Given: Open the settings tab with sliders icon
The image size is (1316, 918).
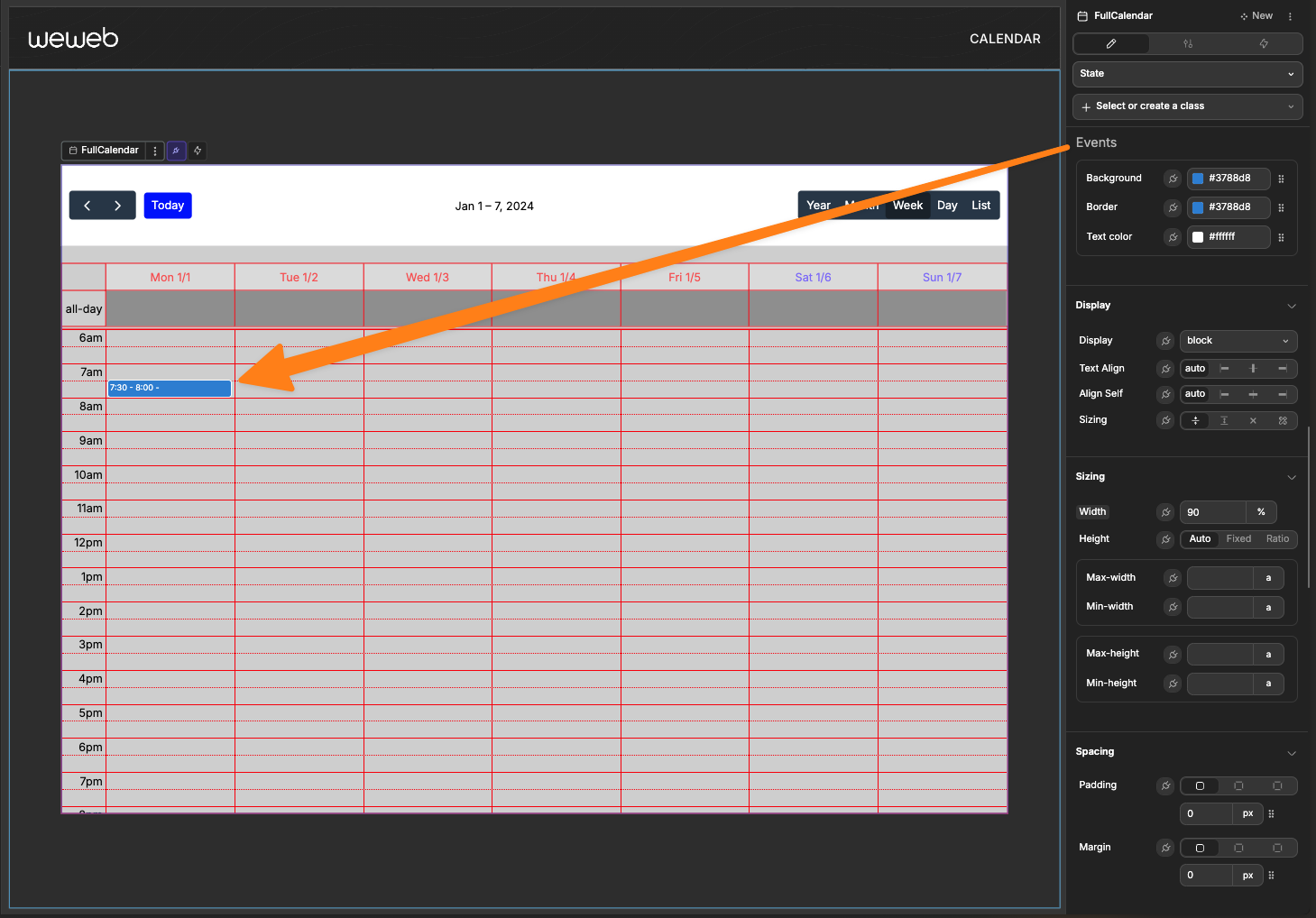Looking at the screenshot, I should click(x=1187, y=43).
